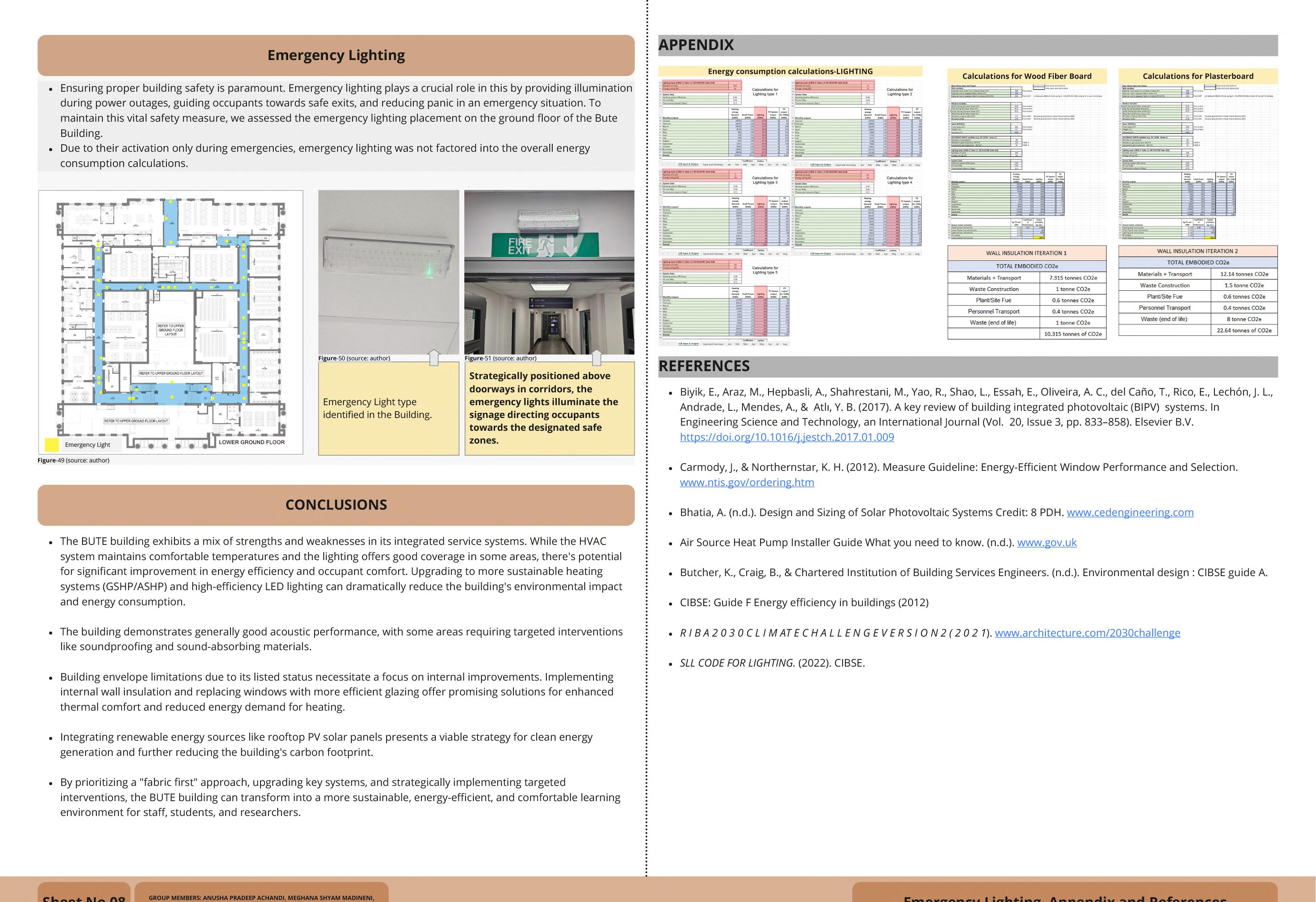1316x902 pixels.
Task: Select the Lighting type 1 calculation spreadsheet
Action: (724, 124)
